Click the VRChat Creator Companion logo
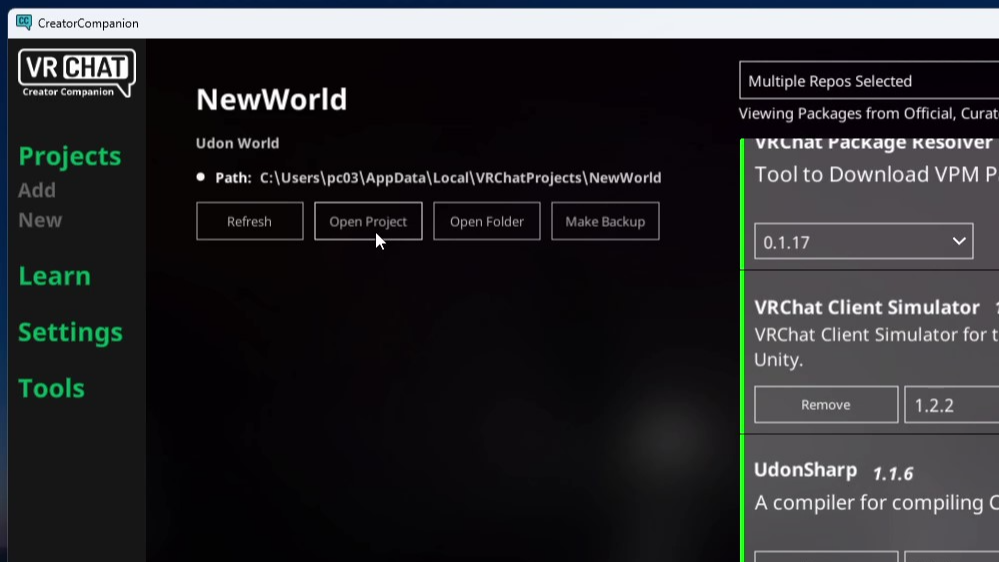This screenshot has height=562, width=999. tap(76, 73)
